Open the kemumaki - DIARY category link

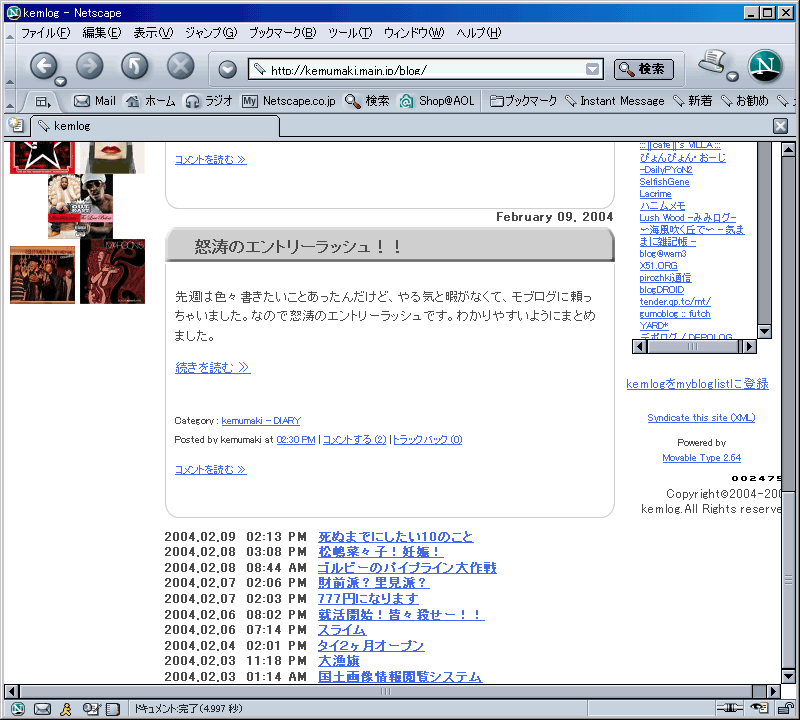click(261, 420)
